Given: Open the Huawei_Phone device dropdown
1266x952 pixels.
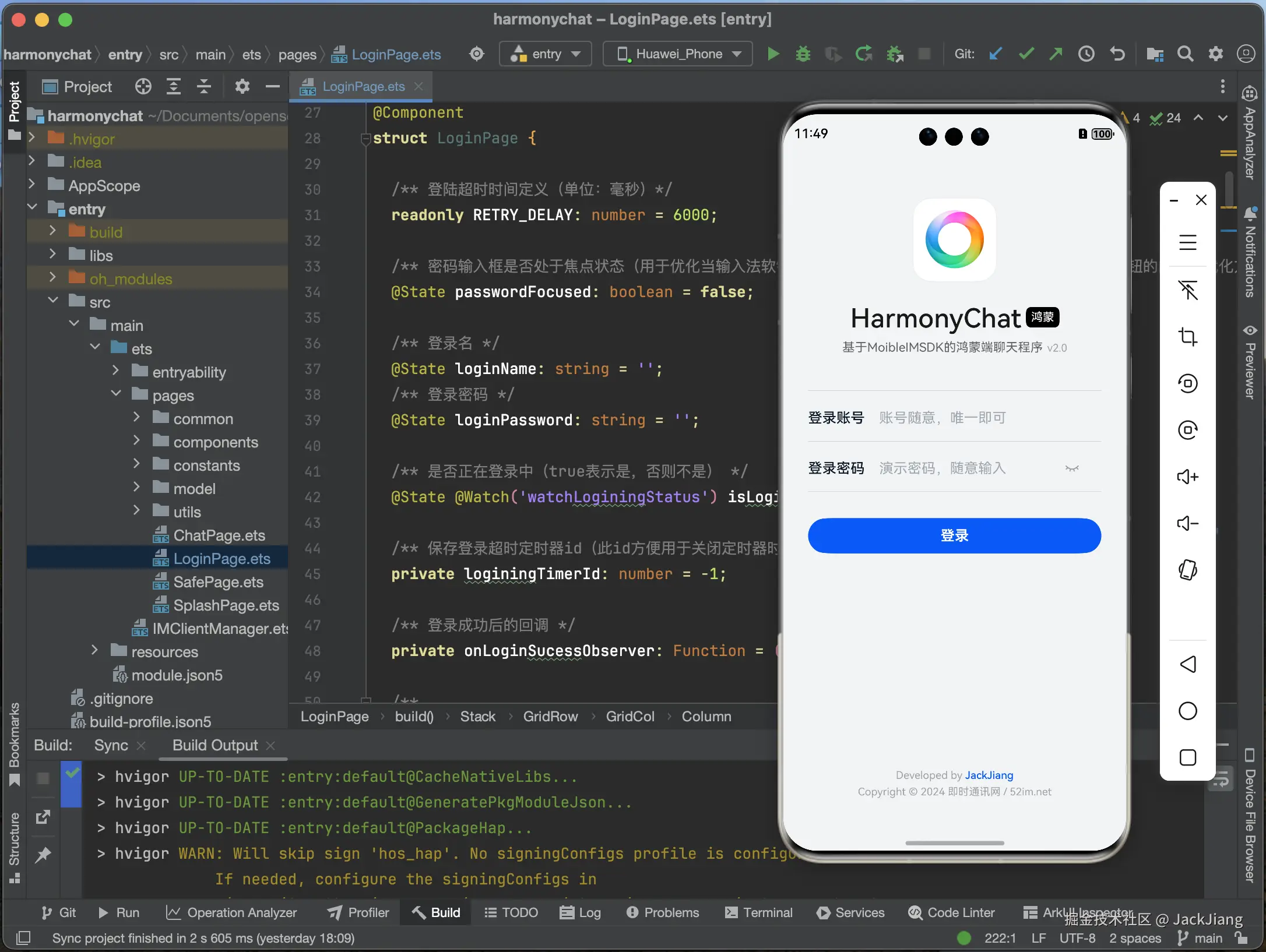Looking at the screenshot, I should 678,54.
